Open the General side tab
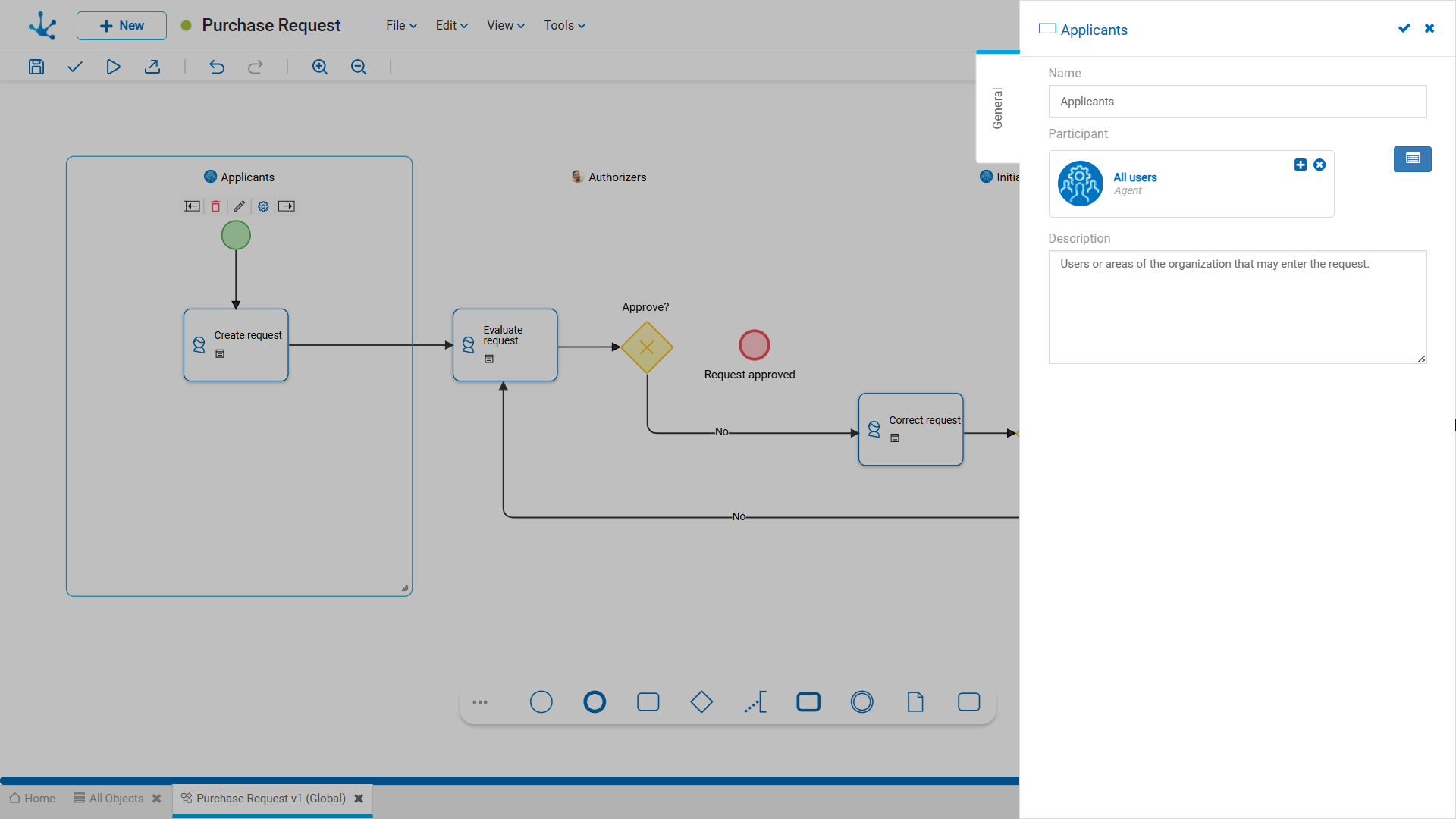This screenshot has width=1456, height=819. coord(998,108)
